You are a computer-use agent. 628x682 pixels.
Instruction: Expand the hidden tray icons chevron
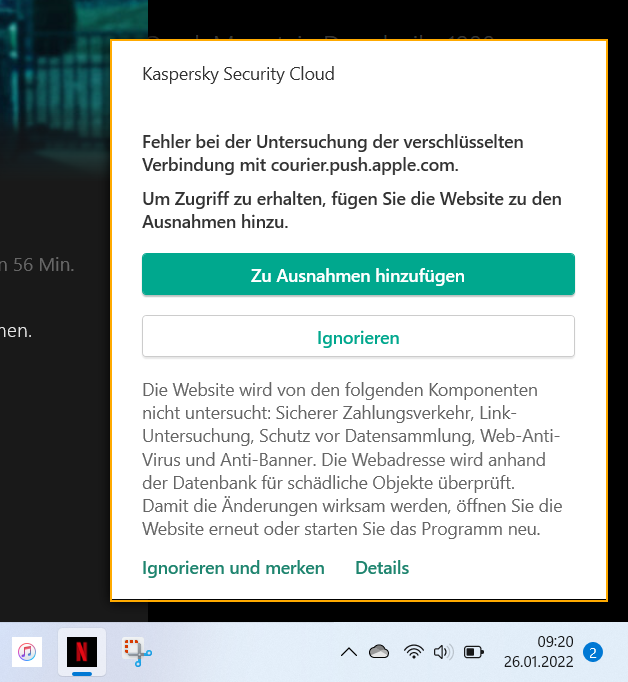tap(348, 653)
